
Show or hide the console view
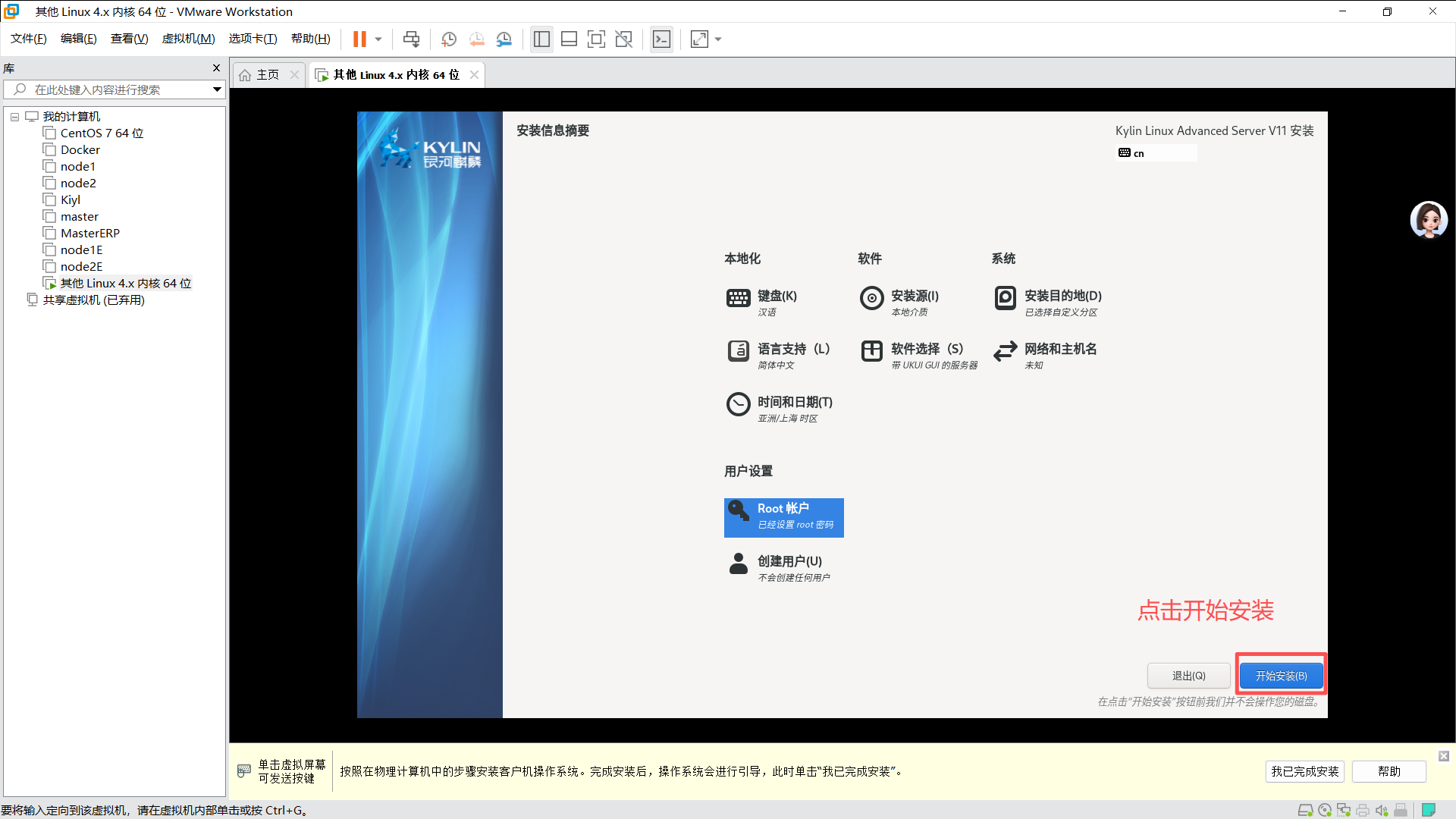[661, 39]
